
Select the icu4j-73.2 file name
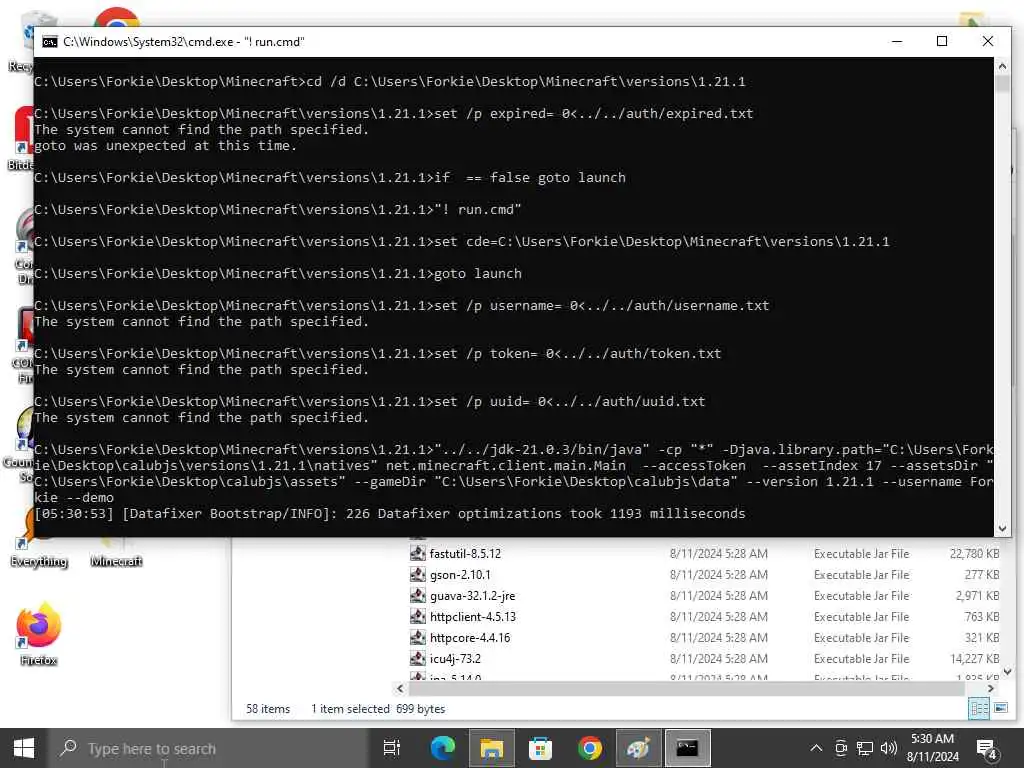[x=455, y=658]
